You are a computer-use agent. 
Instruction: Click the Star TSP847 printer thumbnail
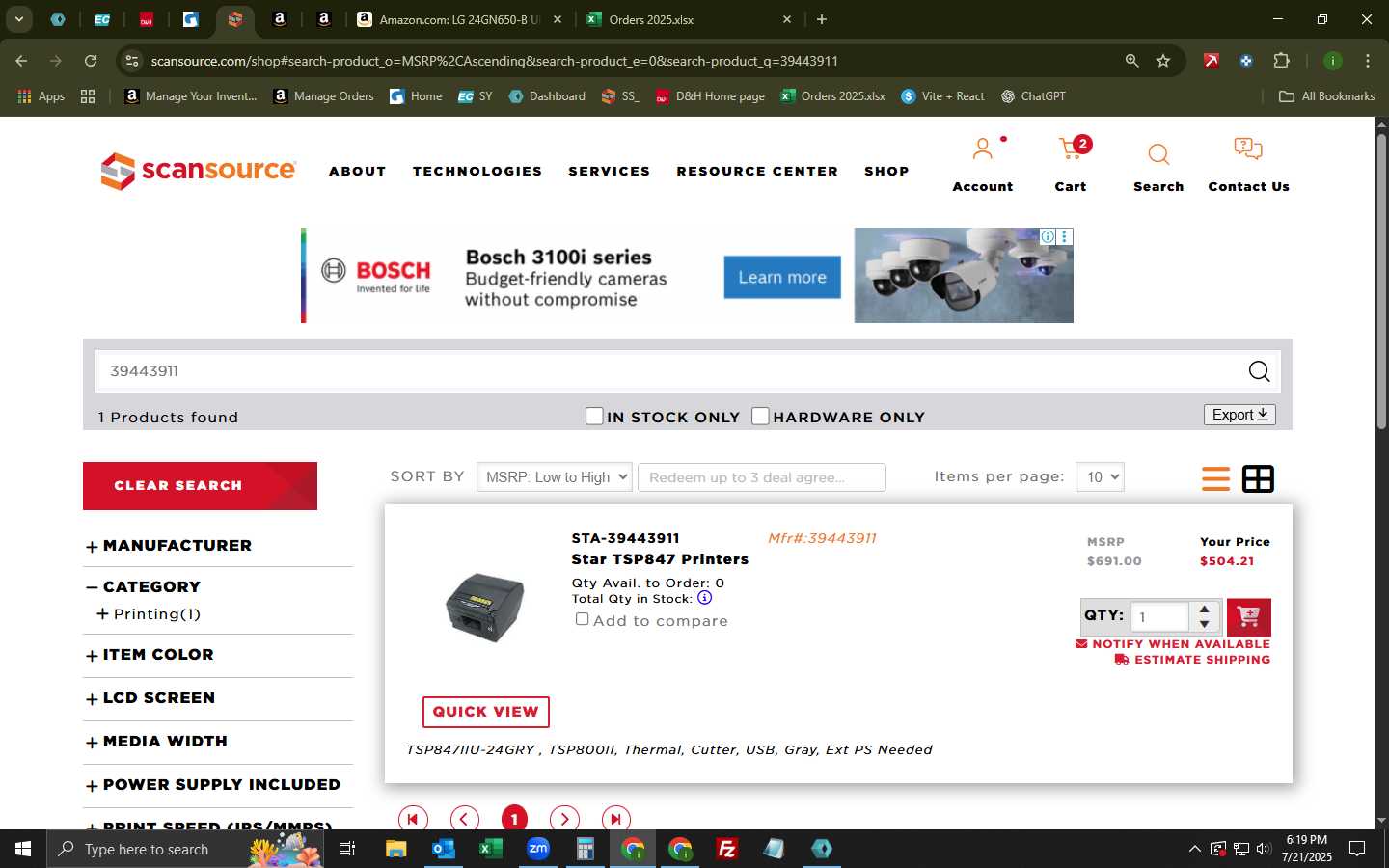[484, 608]
